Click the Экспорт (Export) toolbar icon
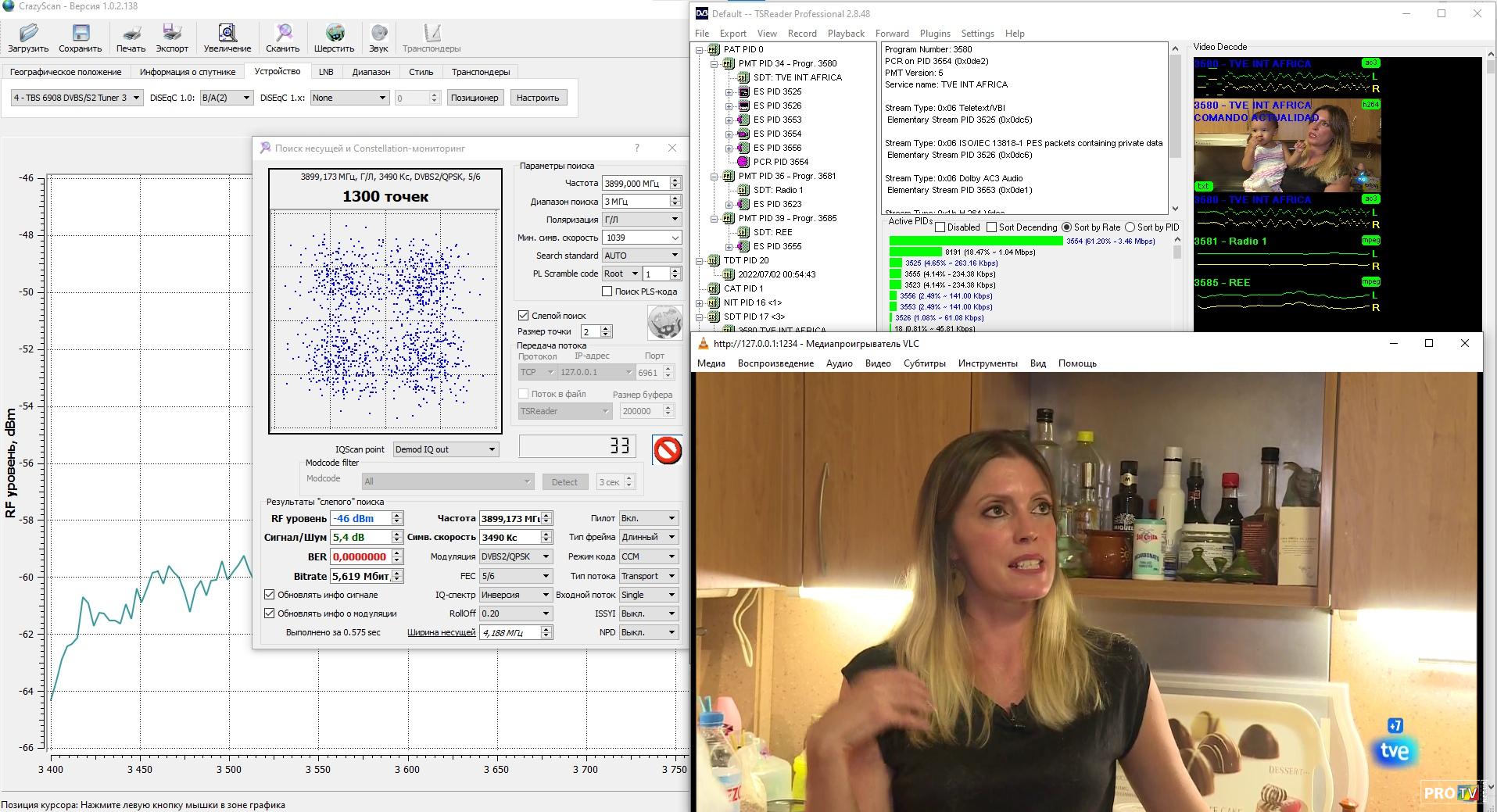Image resolution: width=1497 pixels, height=812 pixels. [172, 34]
